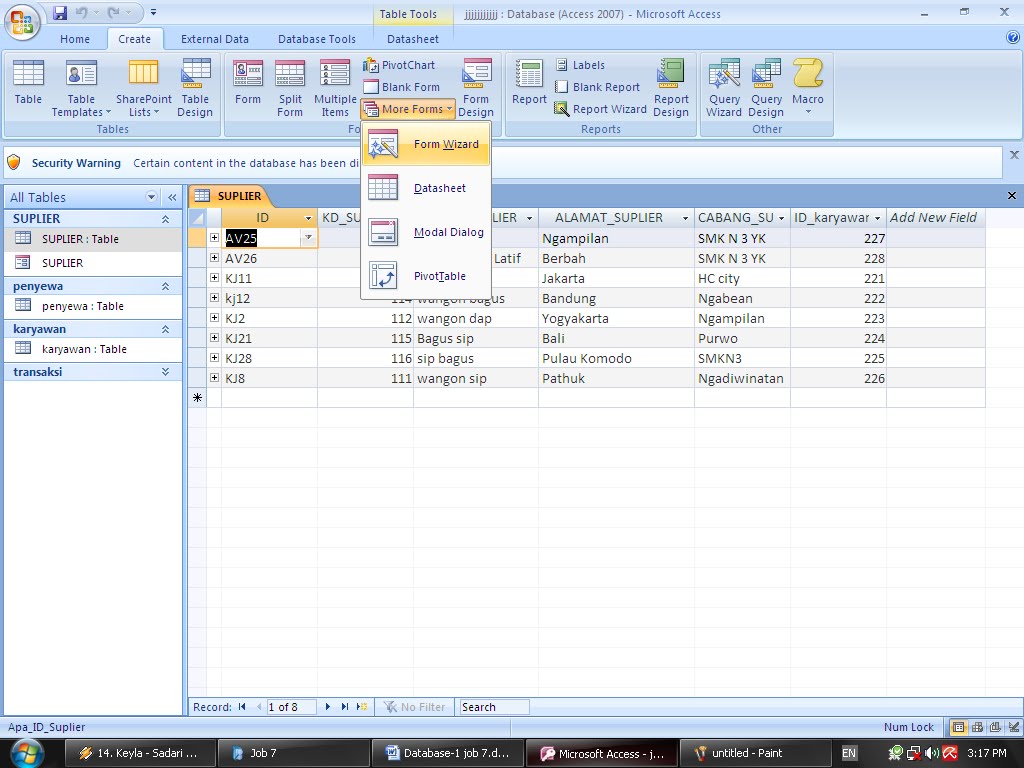Open the Table Templates gallery
This screenshot has width=1024, height=768.
[81, 88]
